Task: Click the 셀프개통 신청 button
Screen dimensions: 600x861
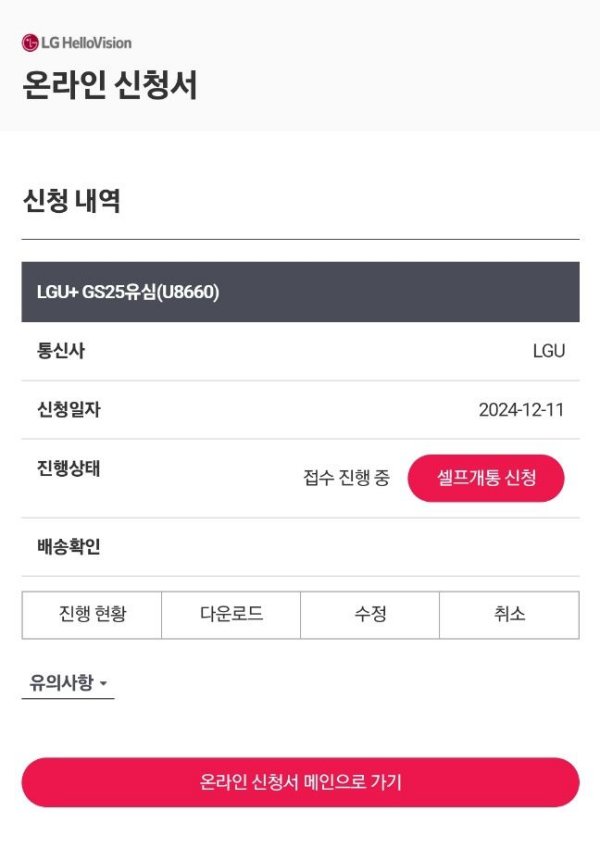Action: click(485, 479)
